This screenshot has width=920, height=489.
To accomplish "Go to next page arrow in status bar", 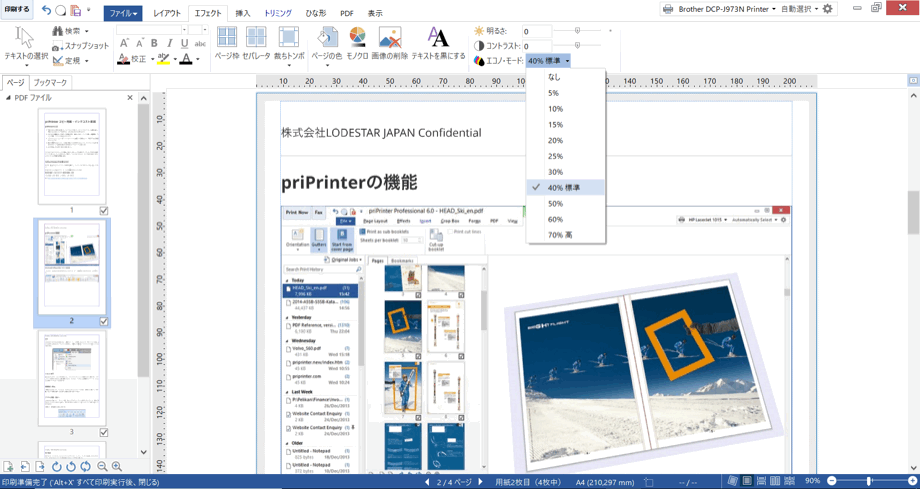I will pyautogui.click(x=480, y=481).
